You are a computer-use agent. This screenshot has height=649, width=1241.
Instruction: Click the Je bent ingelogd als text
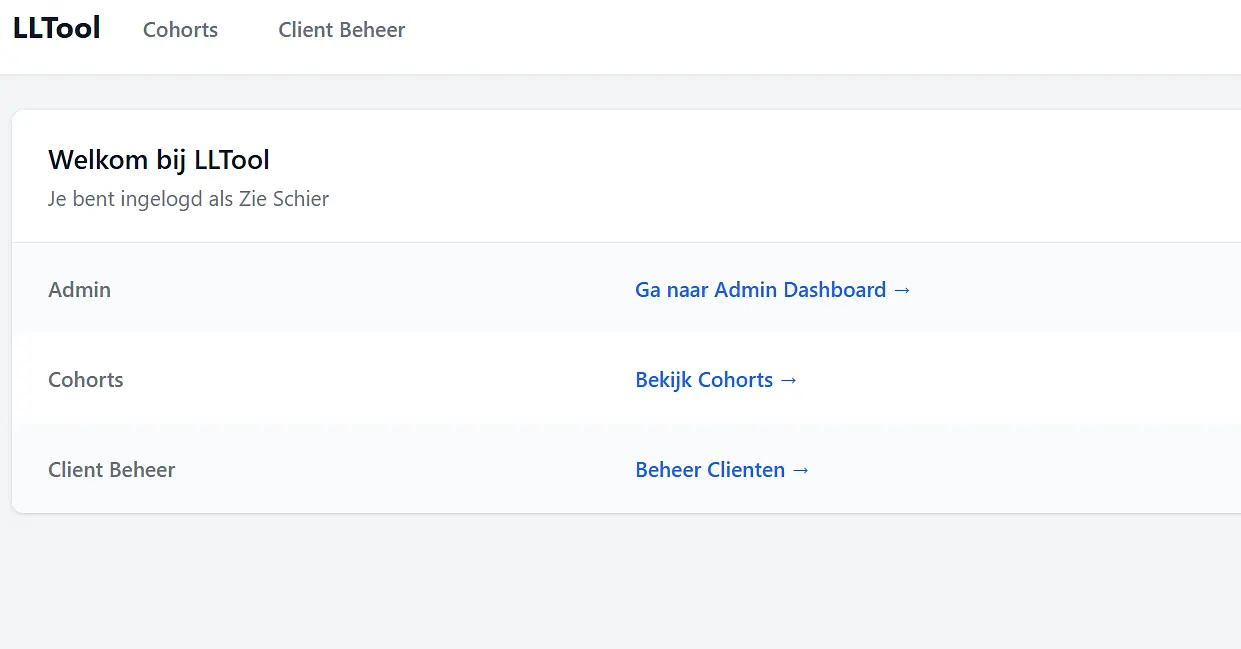[140, 199]
